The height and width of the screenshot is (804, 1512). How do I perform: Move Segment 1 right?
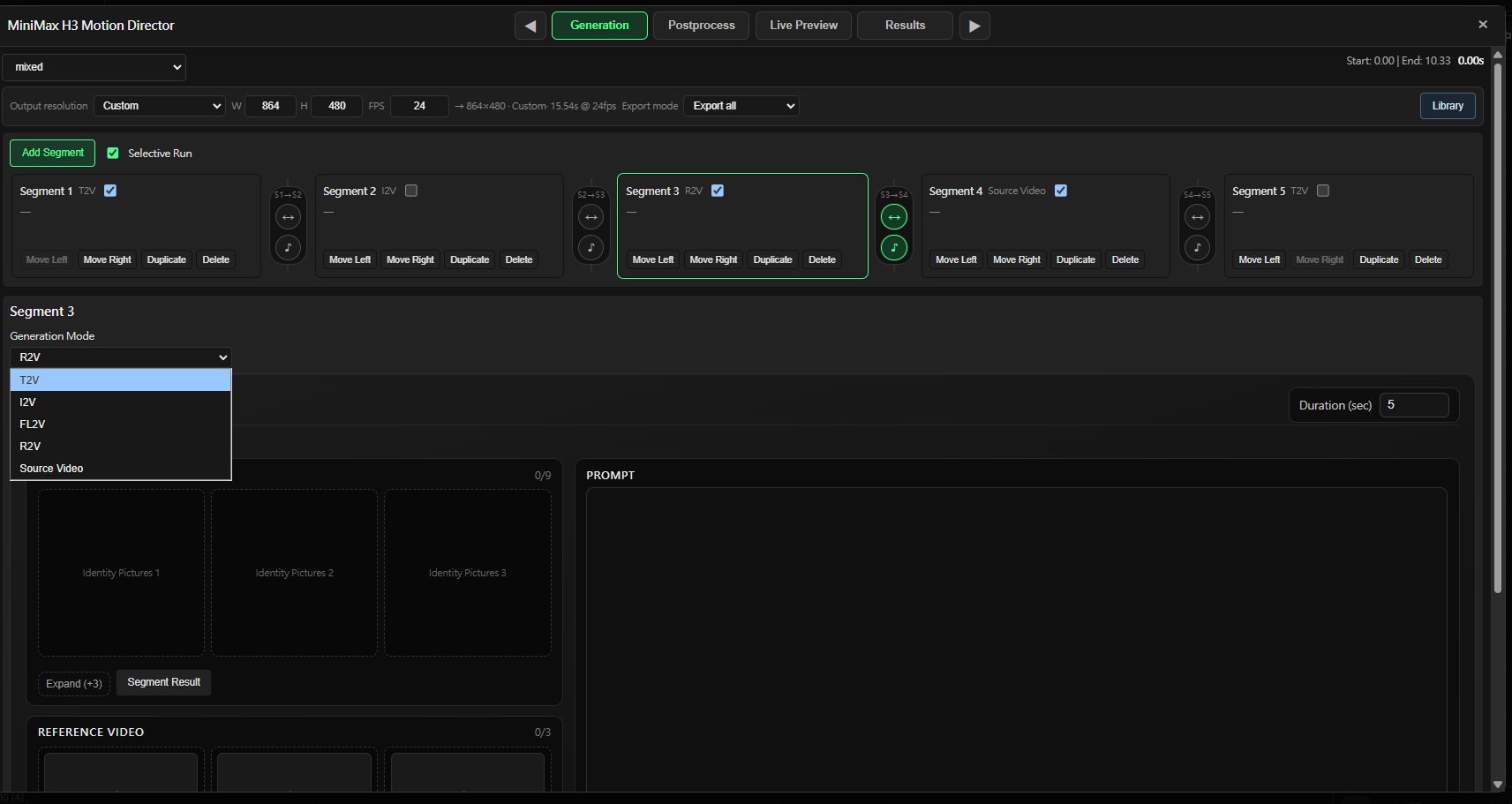click(x=108, y=259)
